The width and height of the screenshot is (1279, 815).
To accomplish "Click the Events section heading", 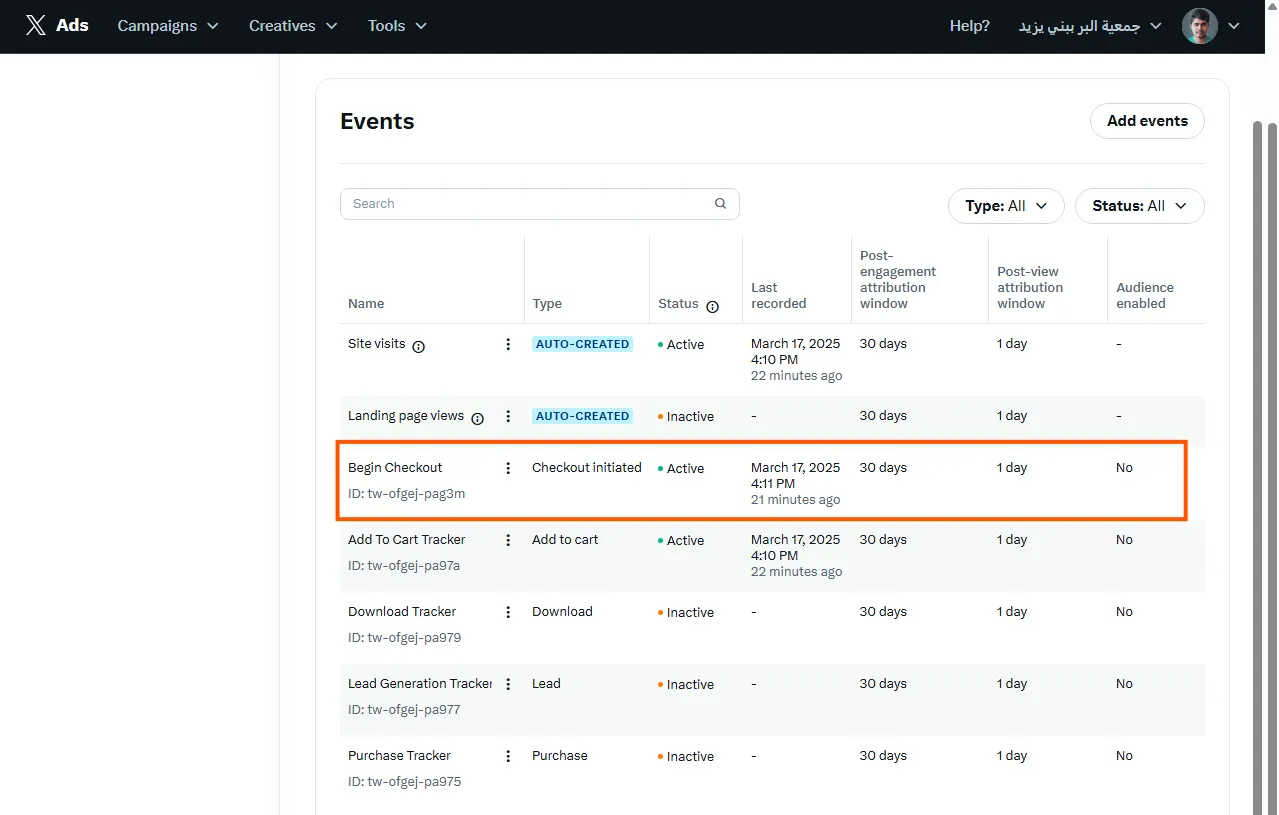I will click(377, 122).
